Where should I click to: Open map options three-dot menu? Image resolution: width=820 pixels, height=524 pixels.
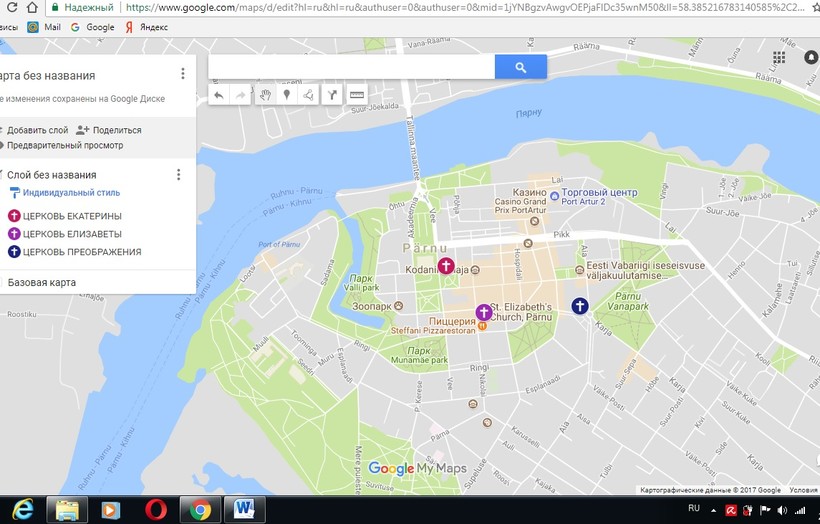(x=182, y=74)
